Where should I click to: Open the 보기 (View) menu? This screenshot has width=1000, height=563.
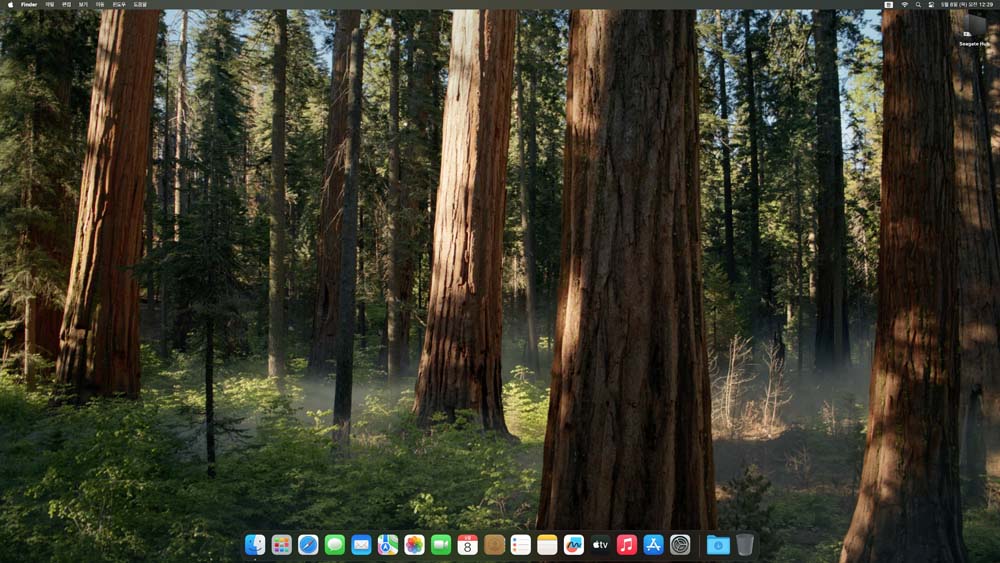pos(84,4)
